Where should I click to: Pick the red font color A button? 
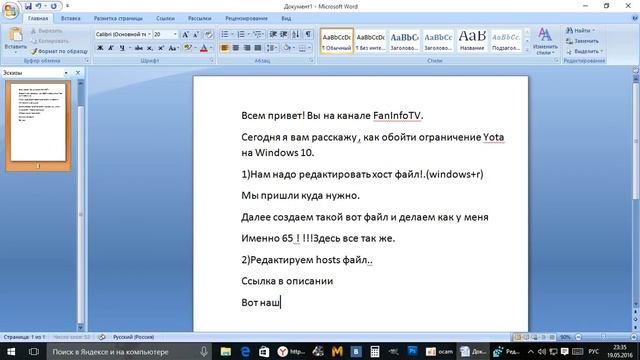coord(204,48)
